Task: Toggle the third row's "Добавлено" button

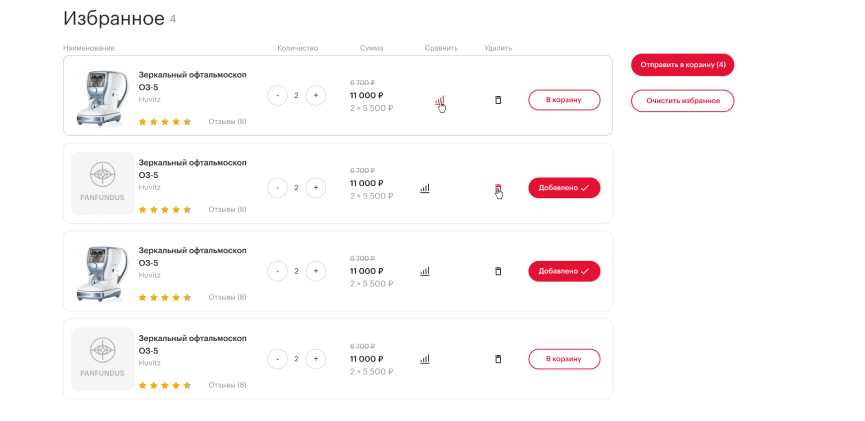Action: [564, 271]
